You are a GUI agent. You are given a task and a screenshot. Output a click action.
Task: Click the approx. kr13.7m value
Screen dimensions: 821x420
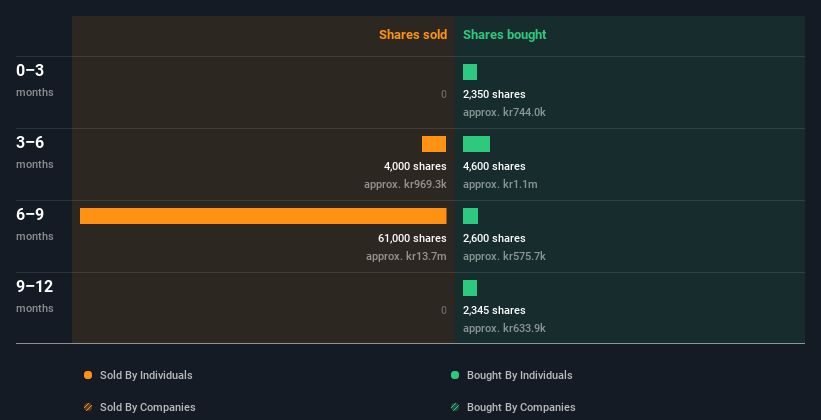[x=406, y=256]
